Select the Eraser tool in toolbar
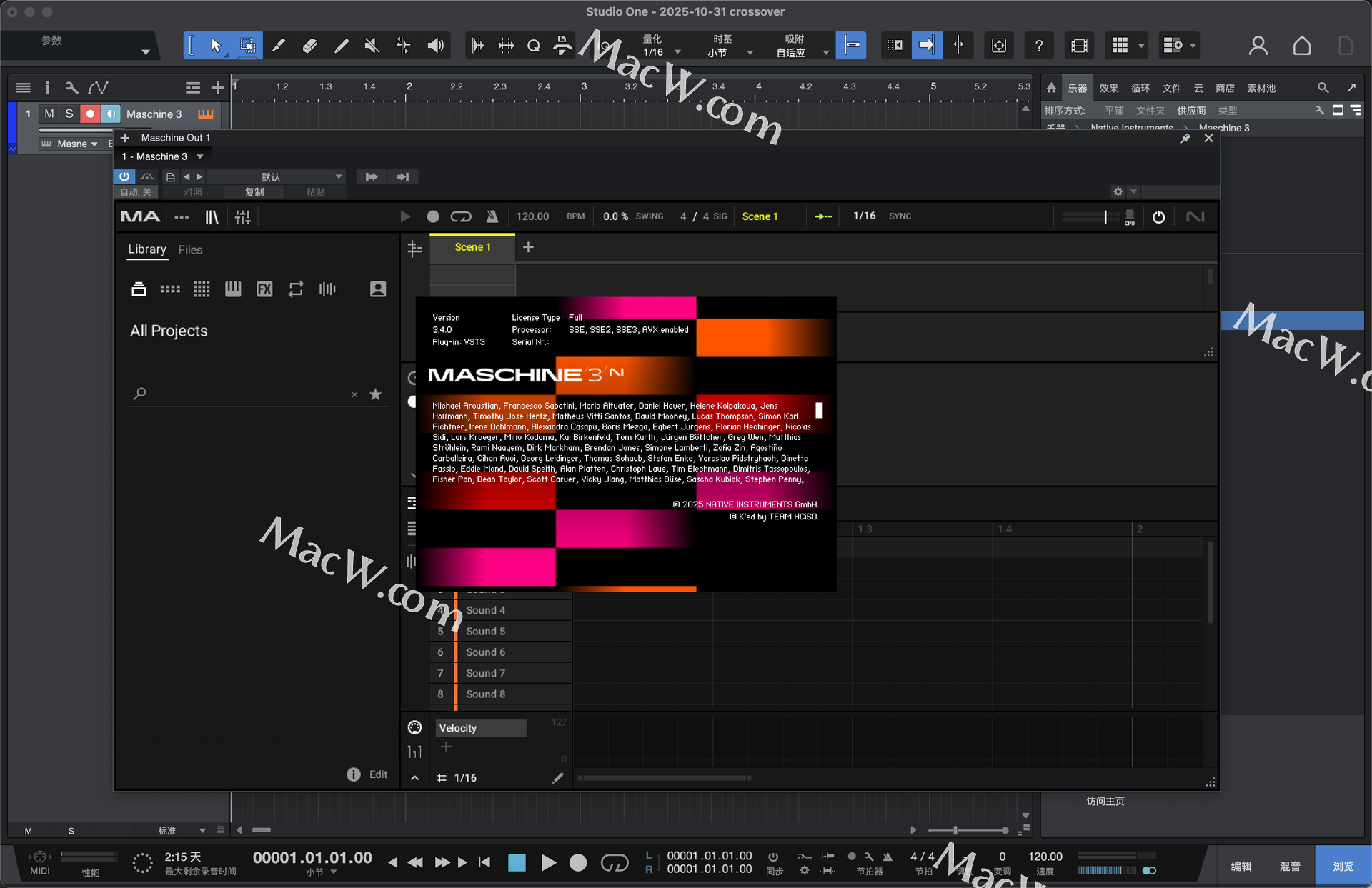The height and width of the screenshot is (888, 1372). click(309, 46)
